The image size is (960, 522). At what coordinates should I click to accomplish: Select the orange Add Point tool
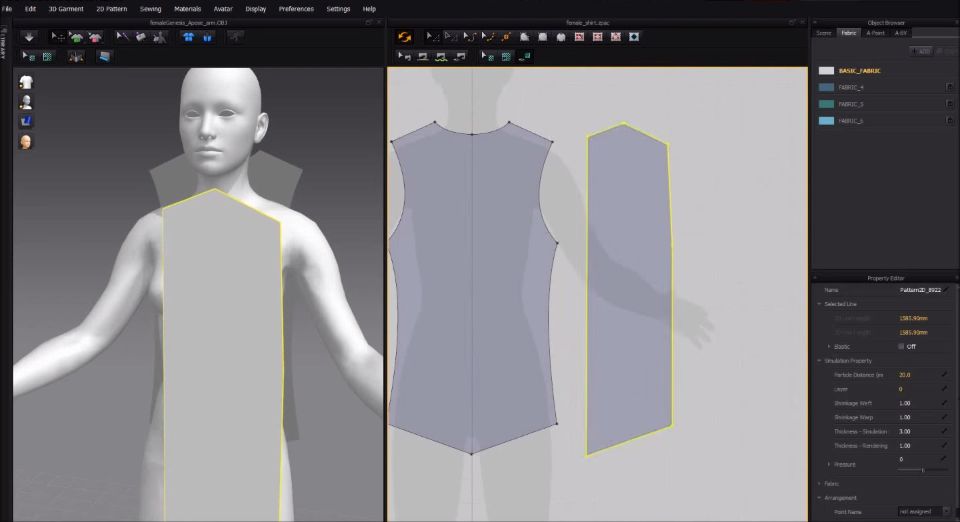pos(506,37)
